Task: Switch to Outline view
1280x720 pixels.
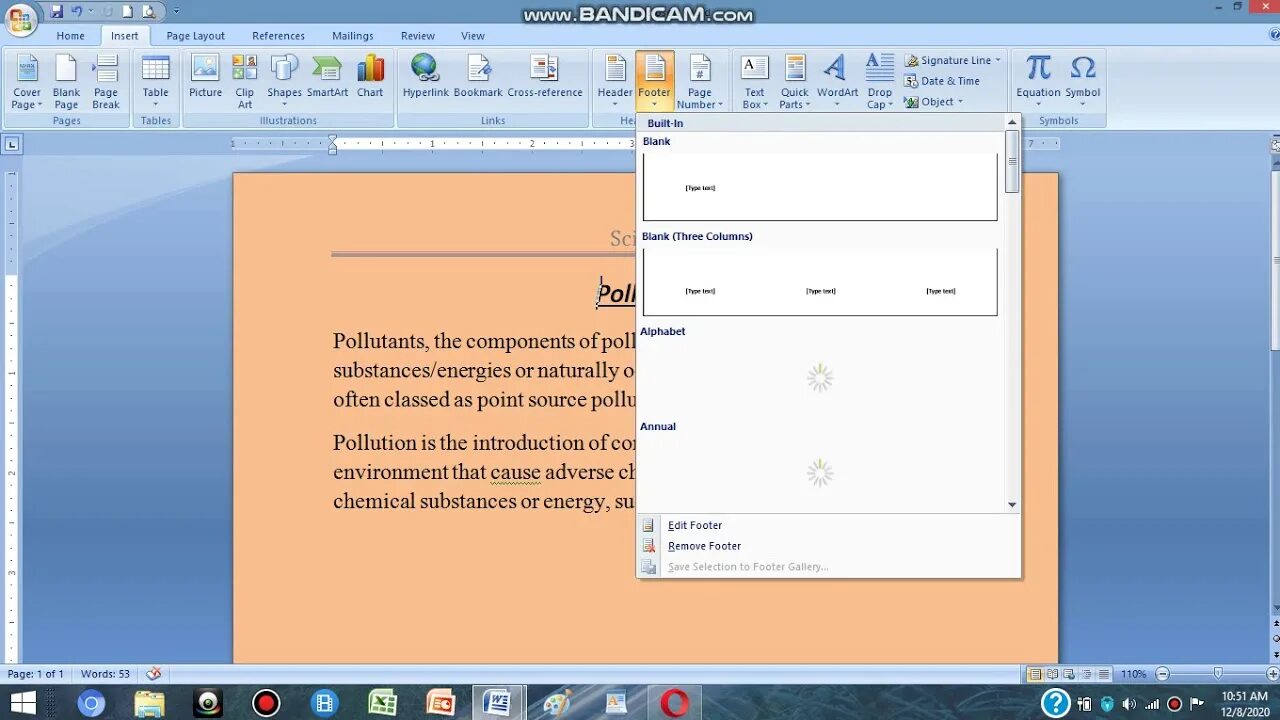Action: 1086,674
